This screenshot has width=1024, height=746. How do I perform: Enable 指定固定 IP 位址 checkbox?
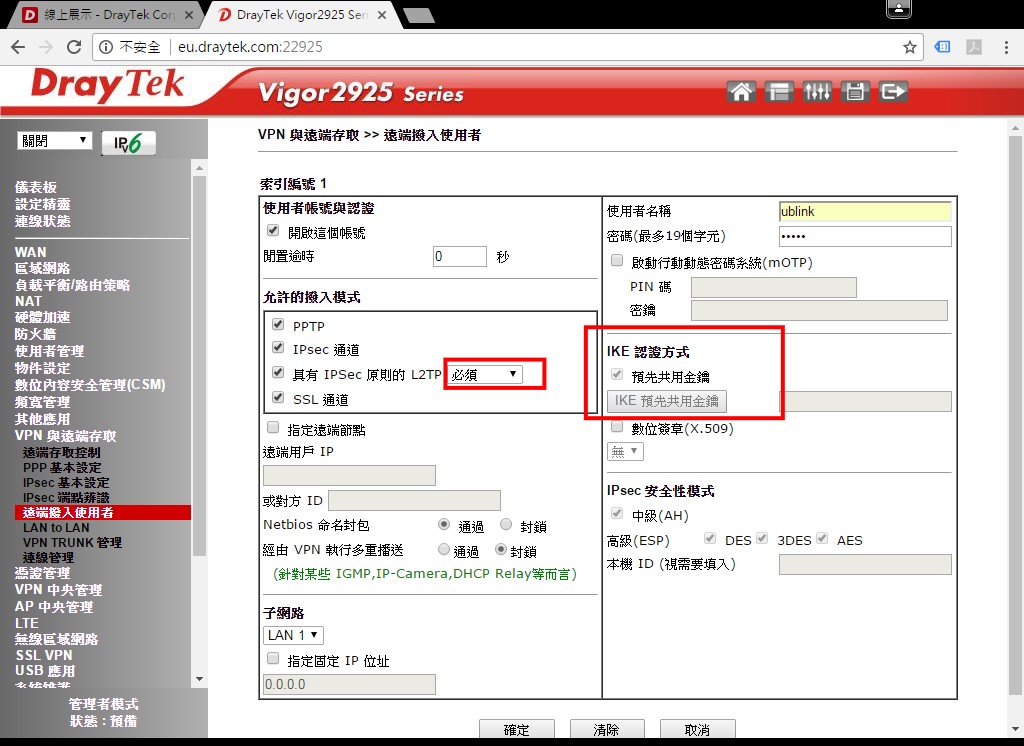(273, 658)
